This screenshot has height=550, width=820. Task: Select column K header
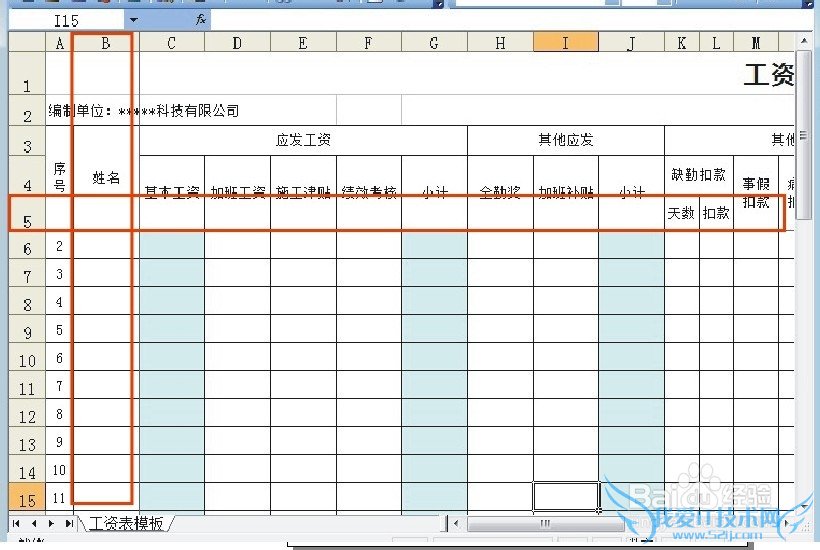pyautogui.click(x=682, y=42)
